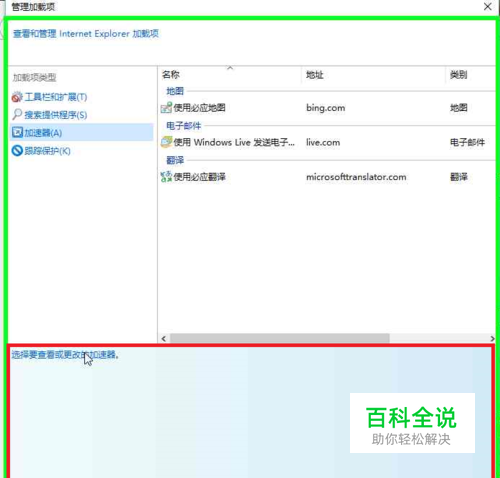The width and height of the screenshot is (500, 478).
Task: Click the 电子邮件 category cell
Action: 467,143
